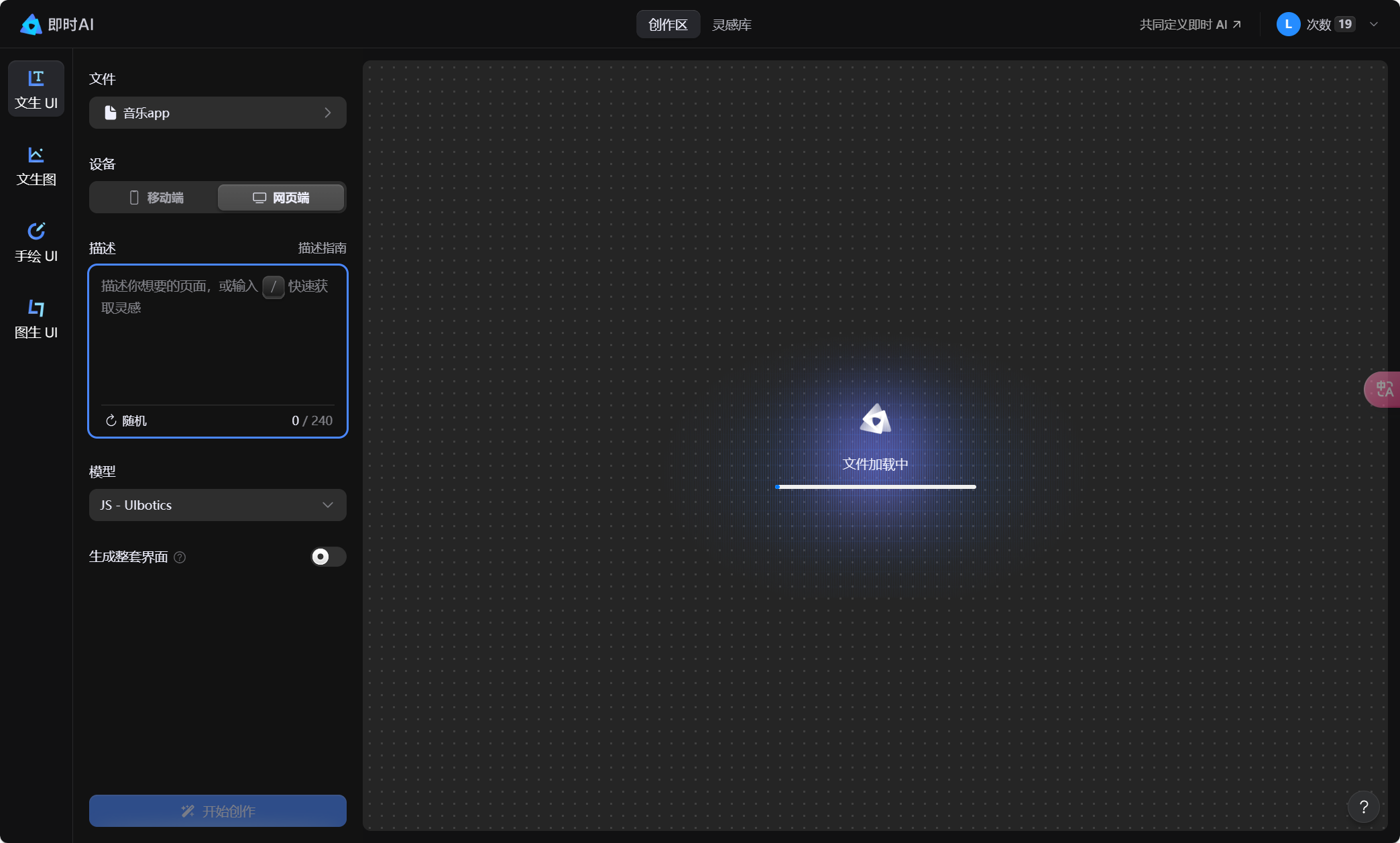
Task: Open the 音乐app file selector
Action: point(218,113)
